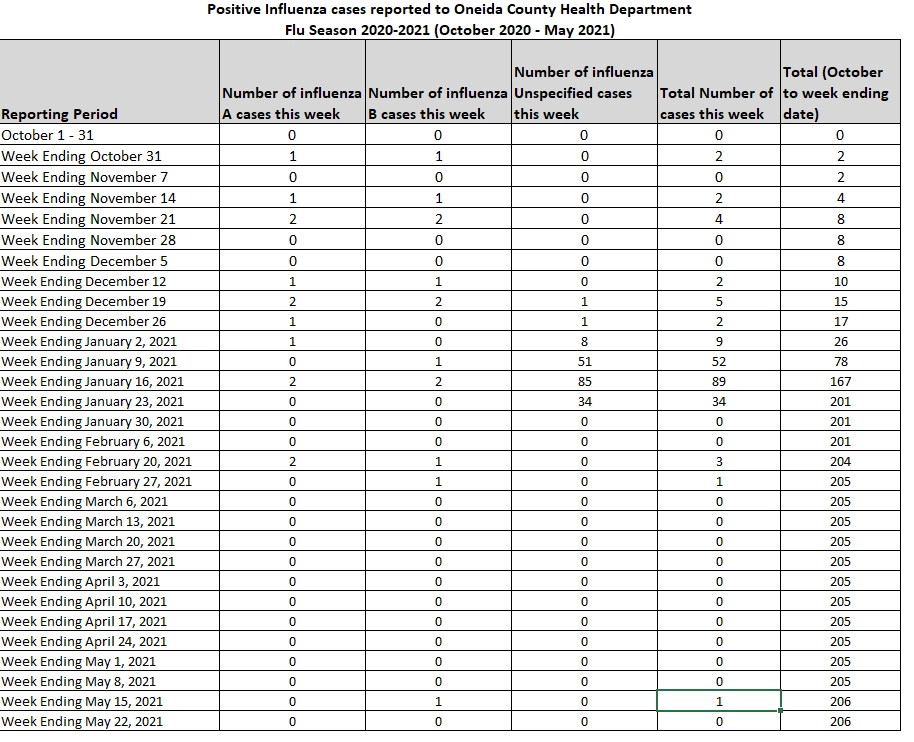Select the 'Week Ending December 26' cell

click(x=110, y=321)
